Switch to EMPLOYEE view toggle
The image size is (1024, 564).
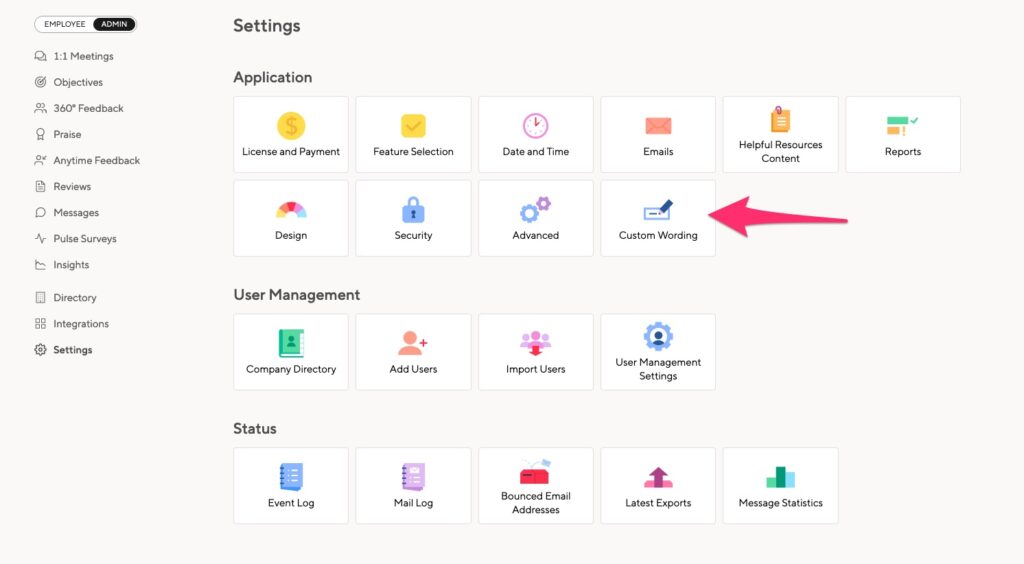point(65,24)
